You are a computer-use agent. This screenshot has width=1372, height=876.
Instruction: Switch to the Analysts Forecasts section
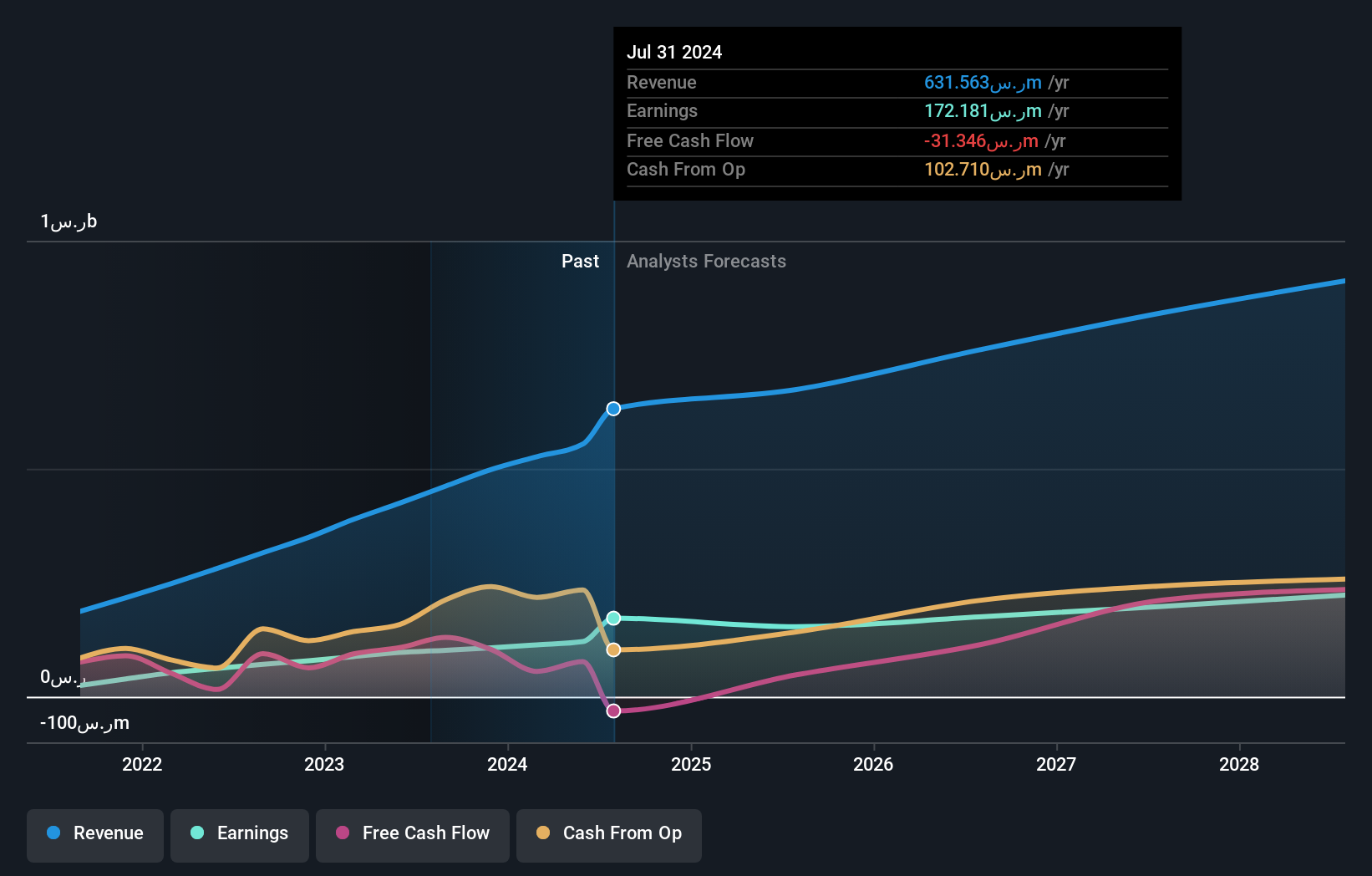click(x=706, y=261)
